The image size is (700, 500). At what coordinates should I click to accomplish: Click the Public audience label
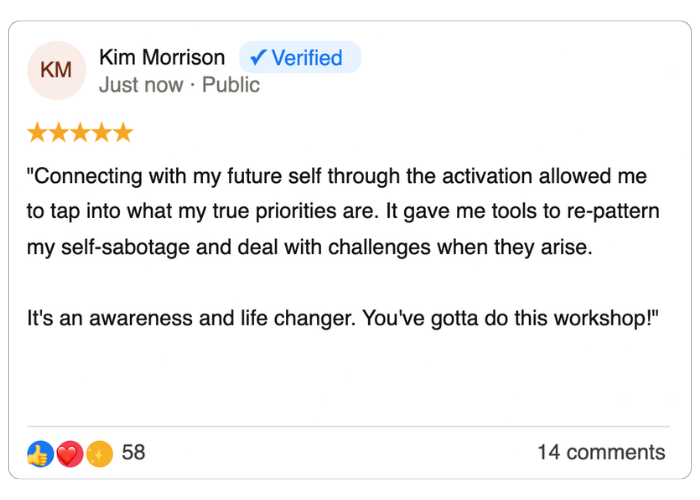click(231, 85)
